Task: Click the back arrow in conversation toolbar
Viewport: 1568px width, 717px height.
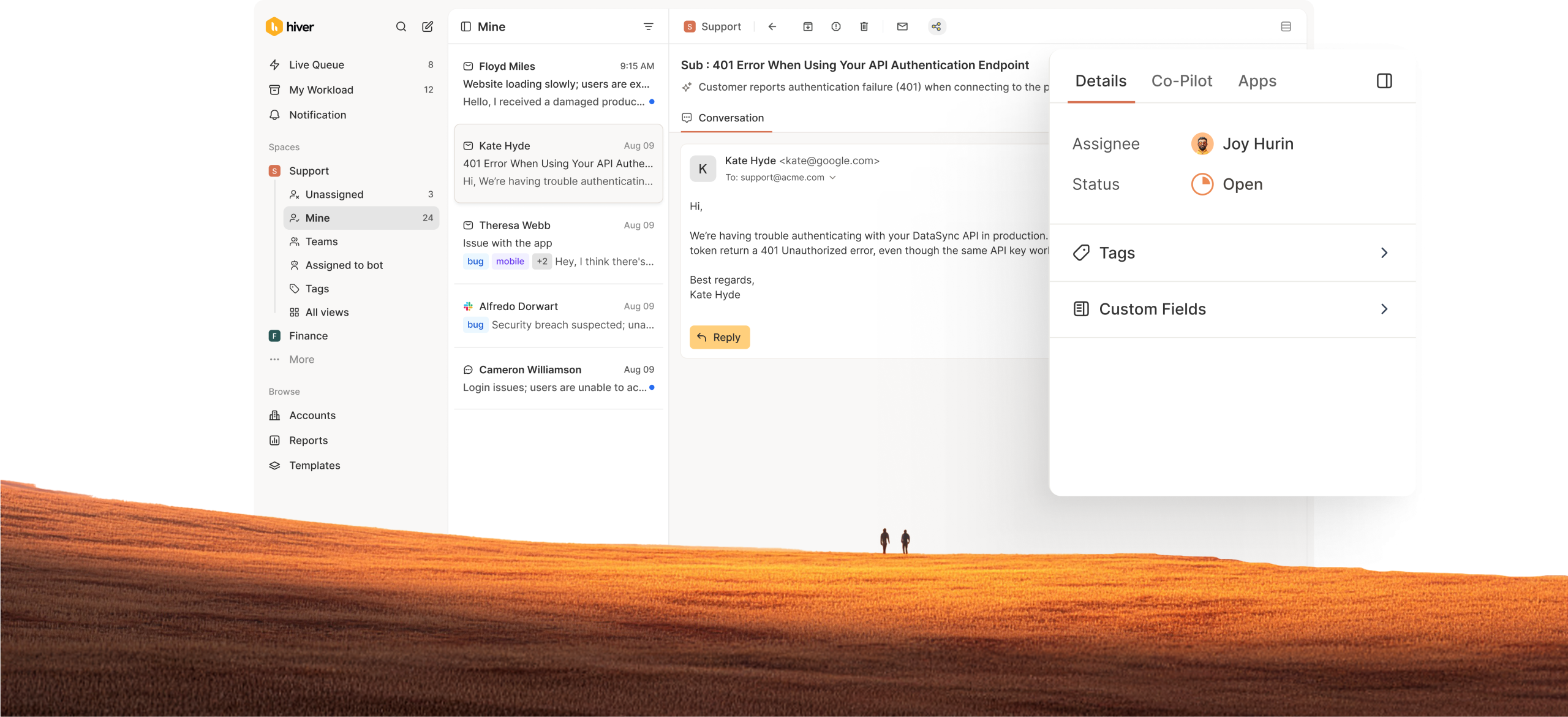Action: [x=772, y=27]
